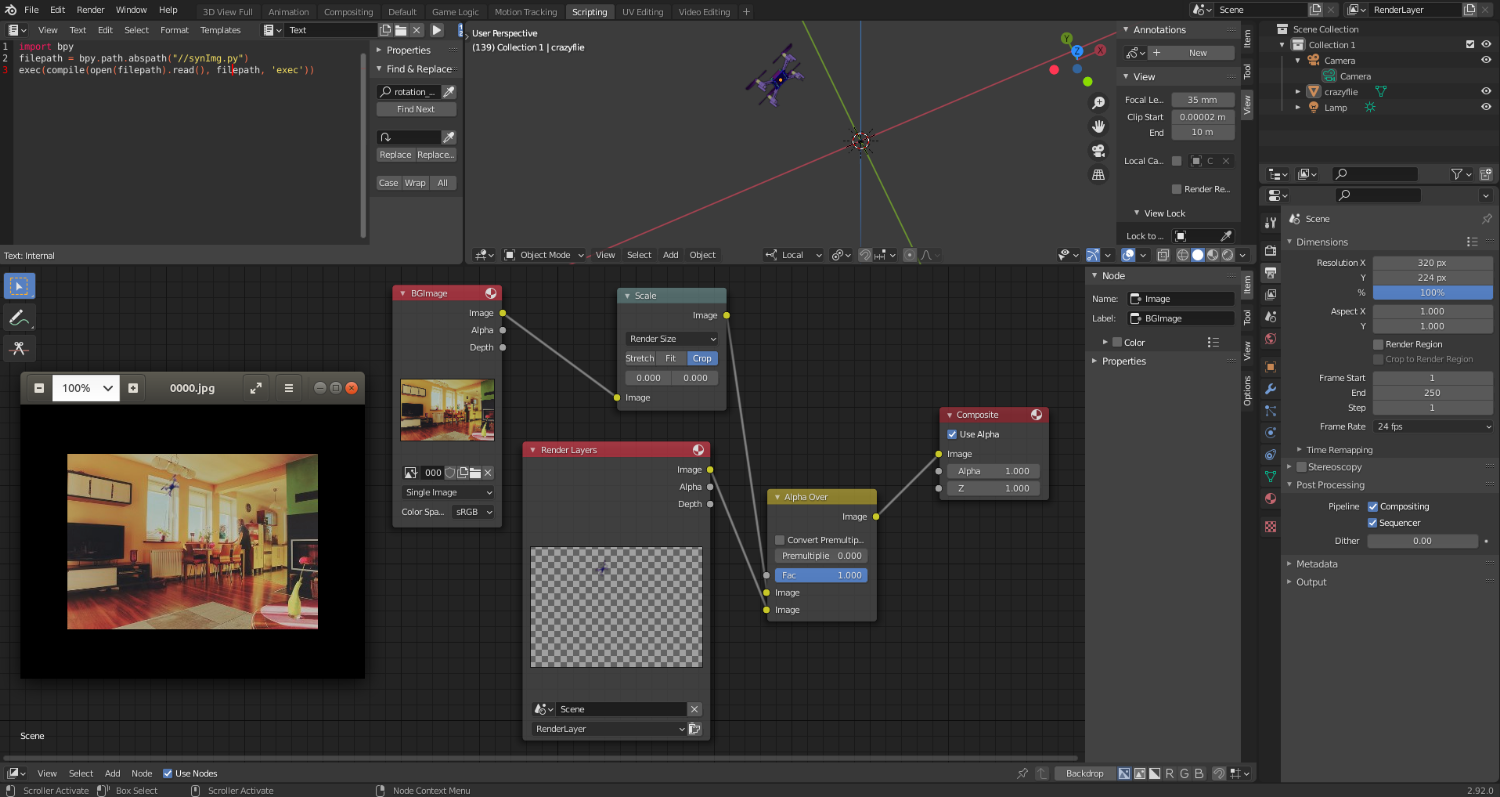Screen dimensions: 1500x797
Task: Adjust the Dither value slider
Action: pyautogui.click(x=1423, y=541)
